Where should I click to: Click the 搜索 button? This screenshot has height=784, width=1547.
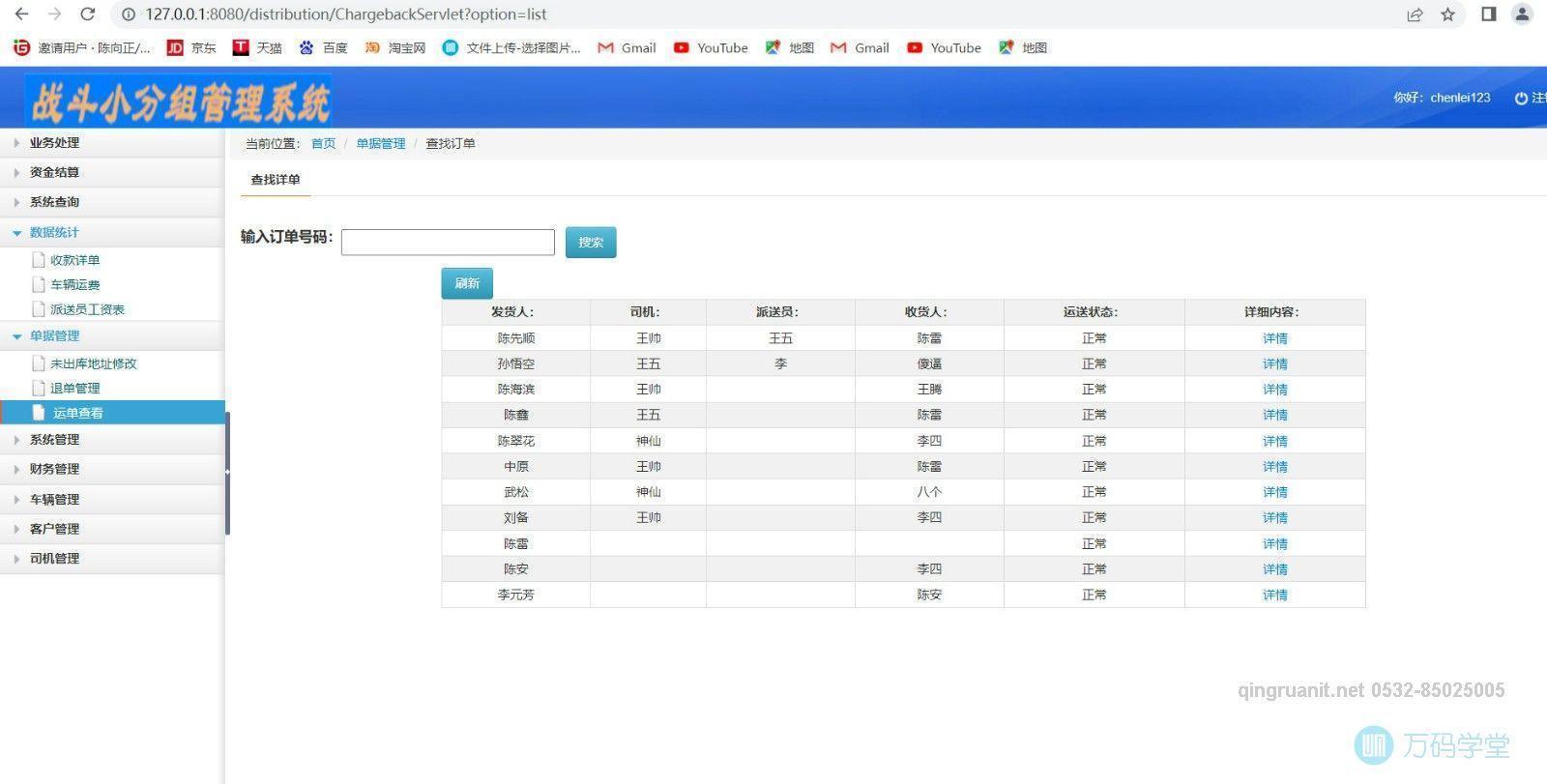pyautogui.click(x=591, y=242)
